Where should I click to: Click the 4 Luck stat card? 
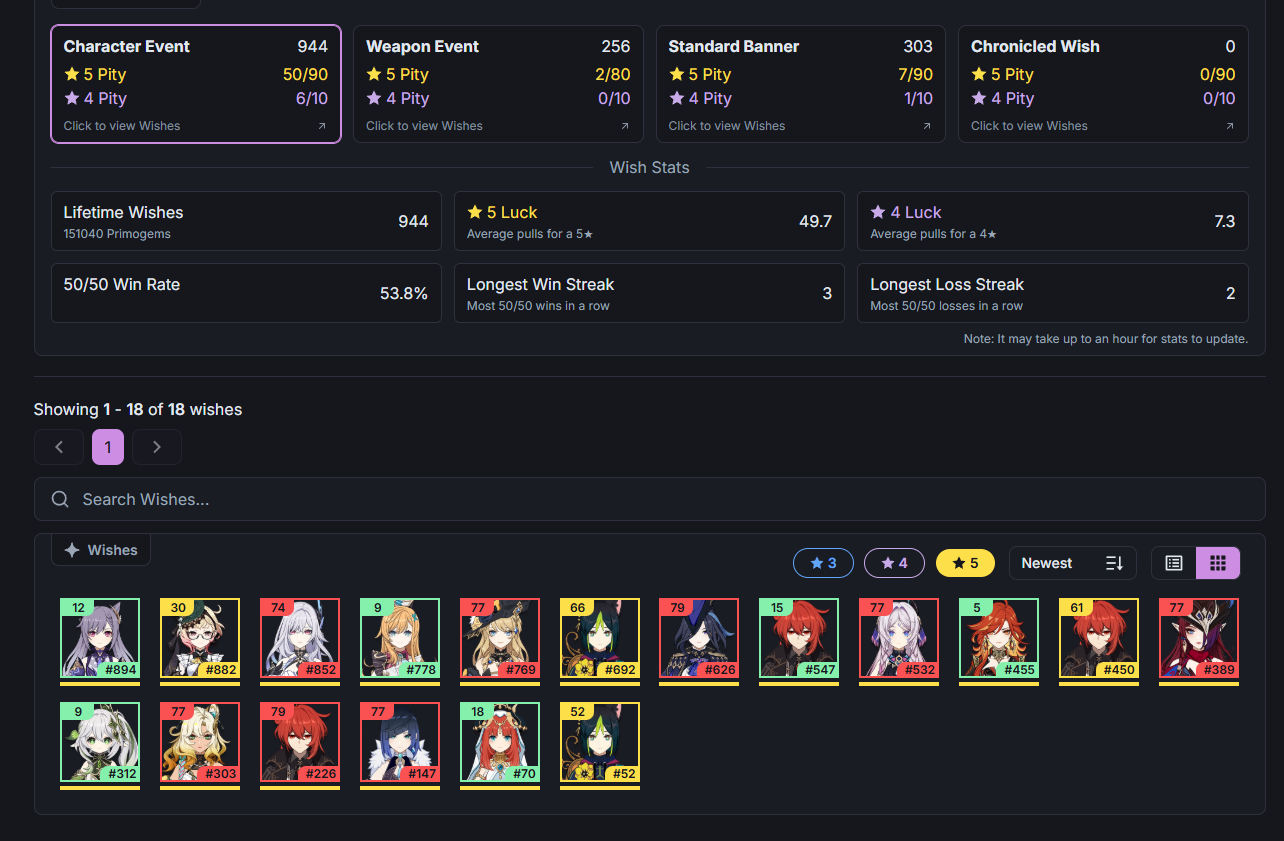[x=1053, y=221]
